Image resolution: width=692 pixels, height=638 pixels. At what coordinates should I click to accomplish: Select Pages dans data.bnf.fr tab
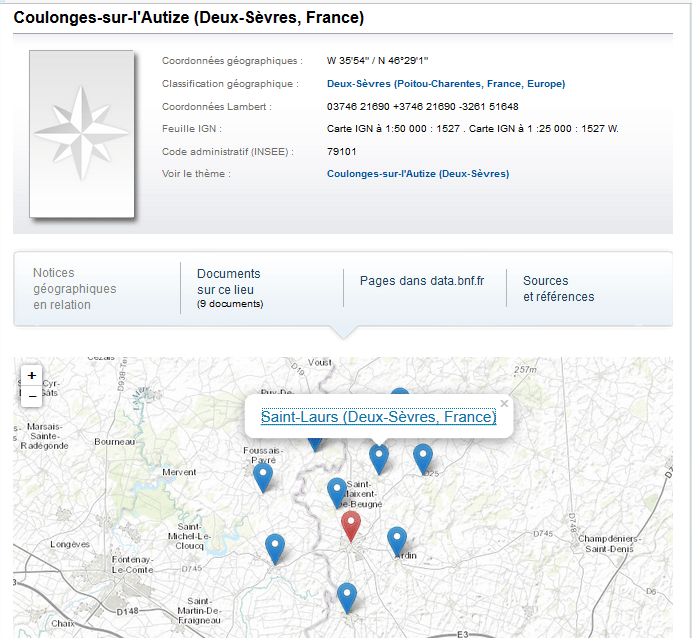[x=422, y=281]
